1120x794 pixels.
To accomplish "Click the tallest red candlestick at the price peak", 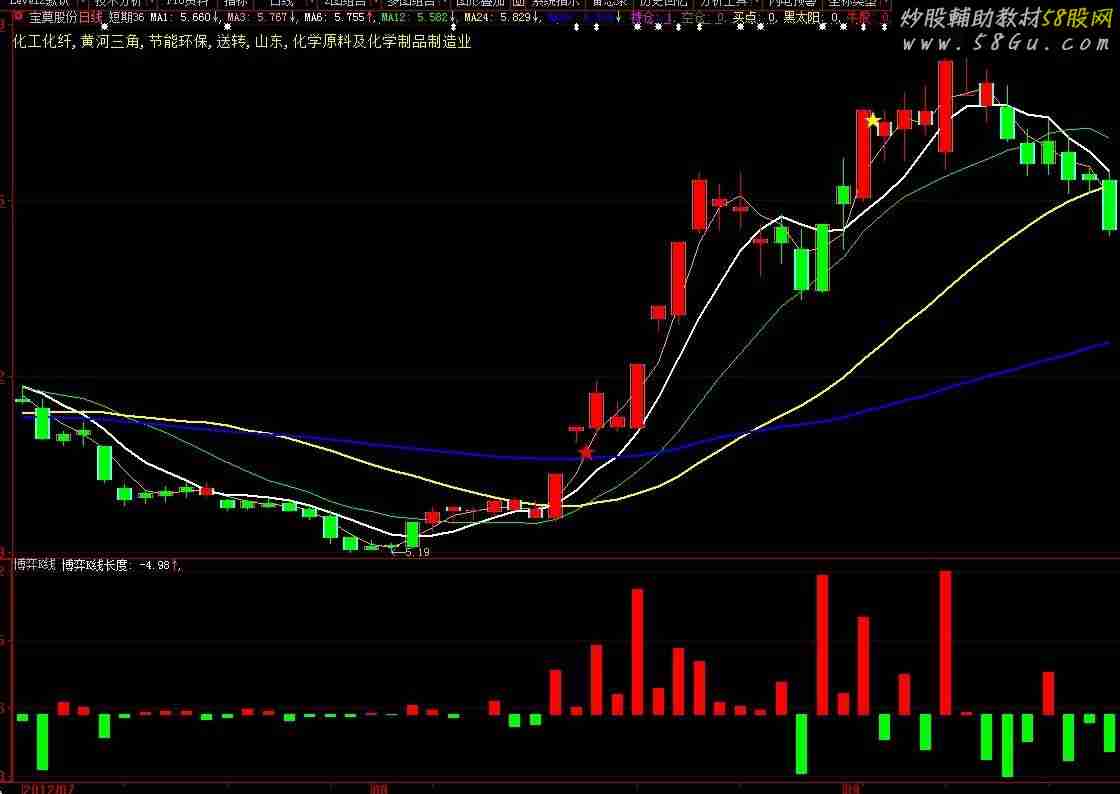I will 945,106.
